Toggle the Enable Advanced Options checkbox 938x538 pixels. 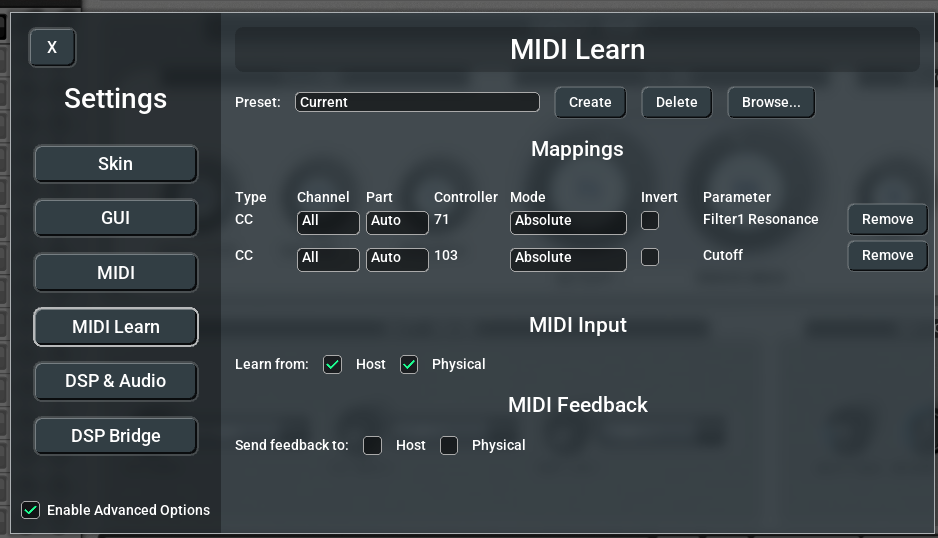(31, 510)
